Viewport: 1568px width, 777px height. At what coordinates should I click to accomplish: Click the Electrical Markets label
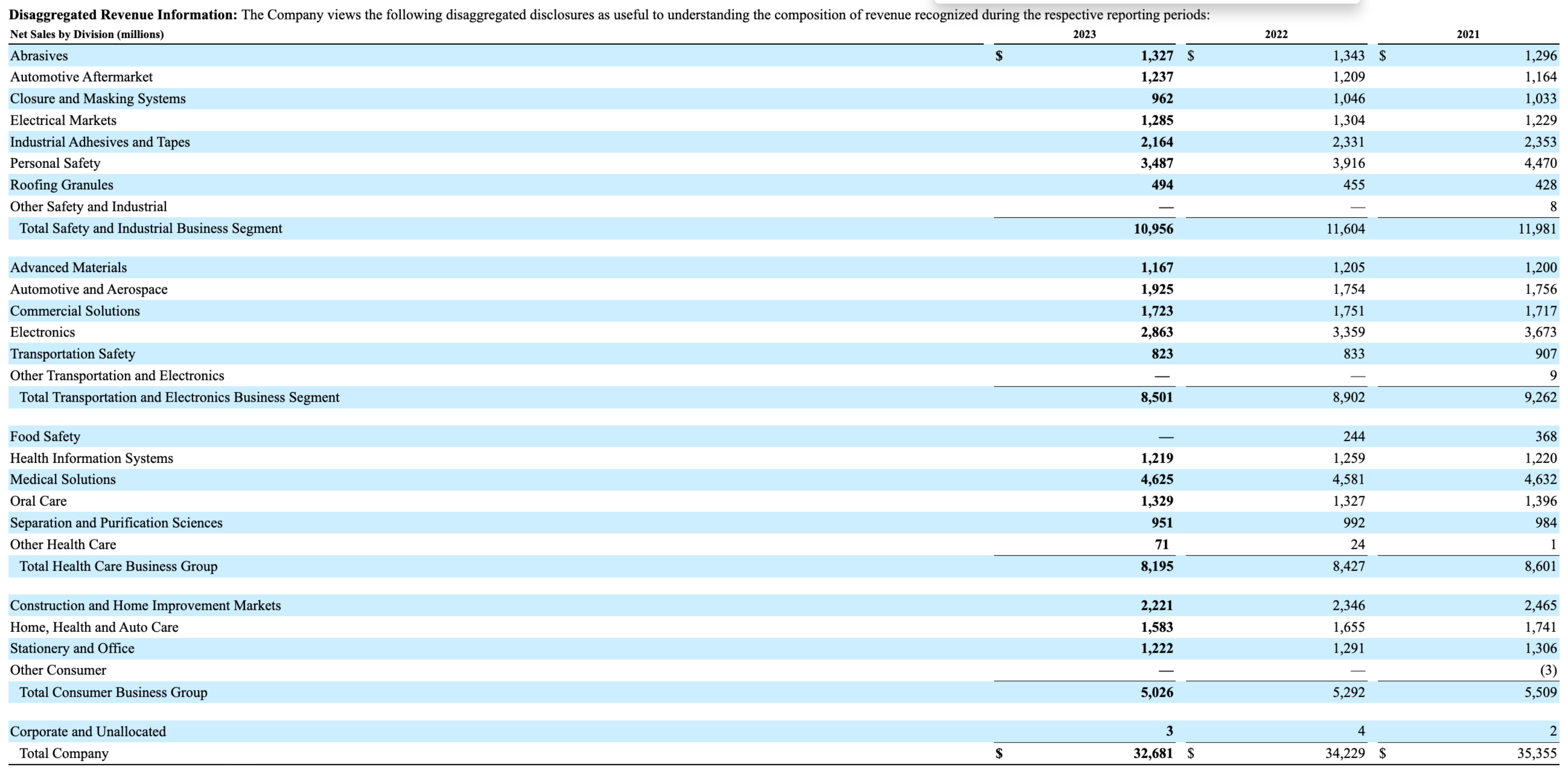[63, 120]
